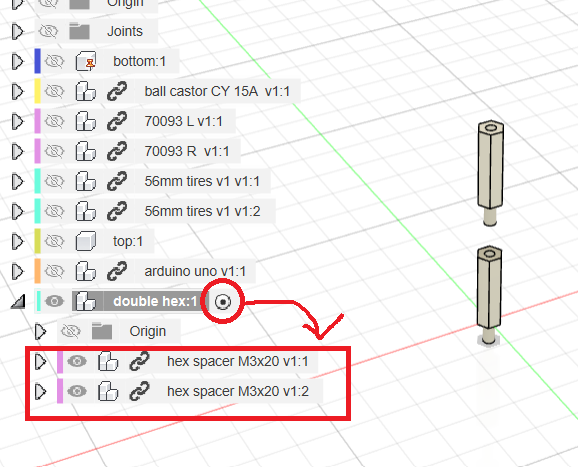Expand ball castor CY 15A v1:1
This screenshot has height=467, width=578.
(x=17, y=91)
